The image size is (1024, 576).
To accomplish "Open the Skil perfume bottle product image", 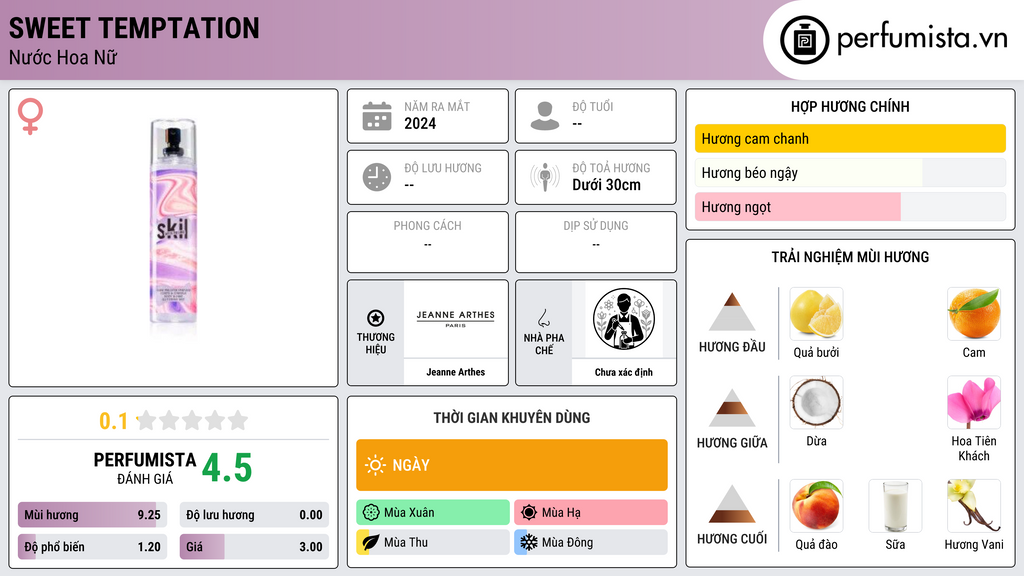I will [x=173, y=222].
